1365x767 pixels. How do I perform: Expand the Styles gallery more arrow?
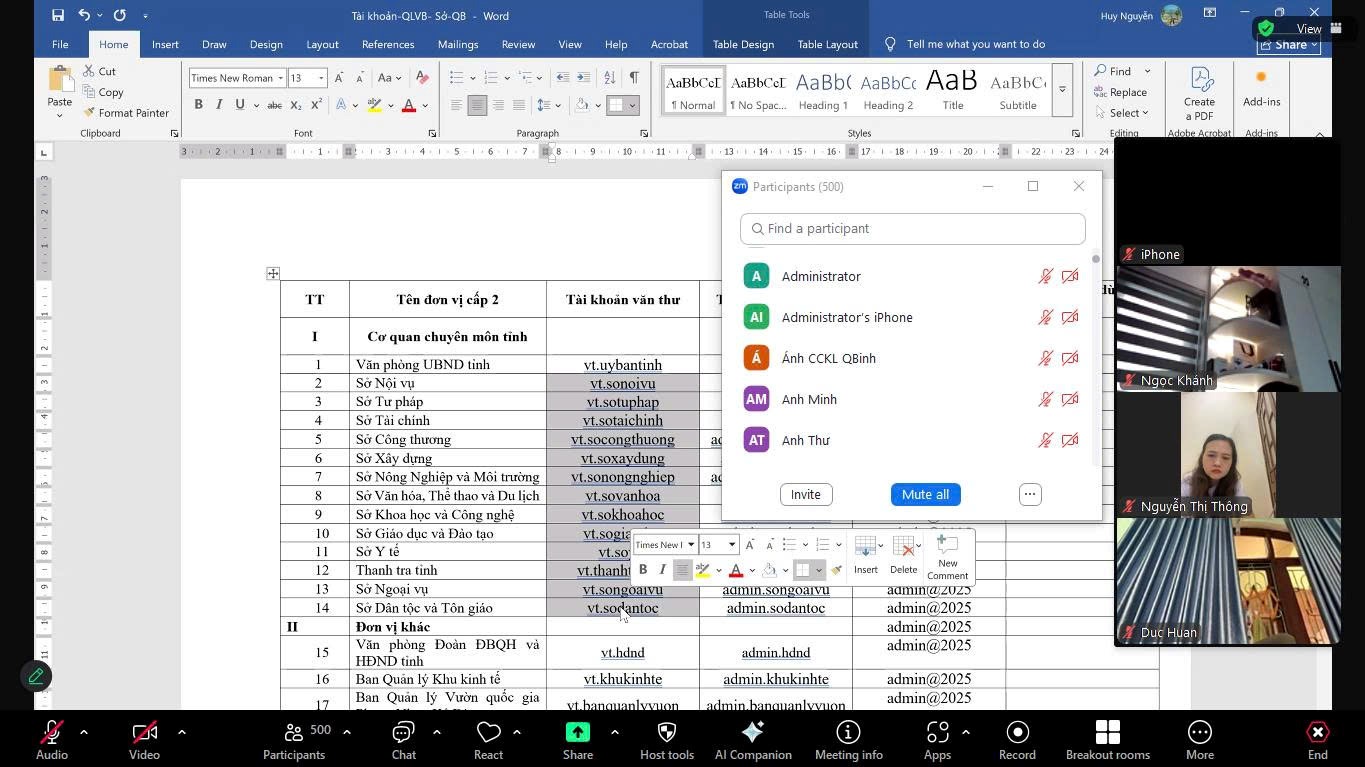(x=1062, y=90)
